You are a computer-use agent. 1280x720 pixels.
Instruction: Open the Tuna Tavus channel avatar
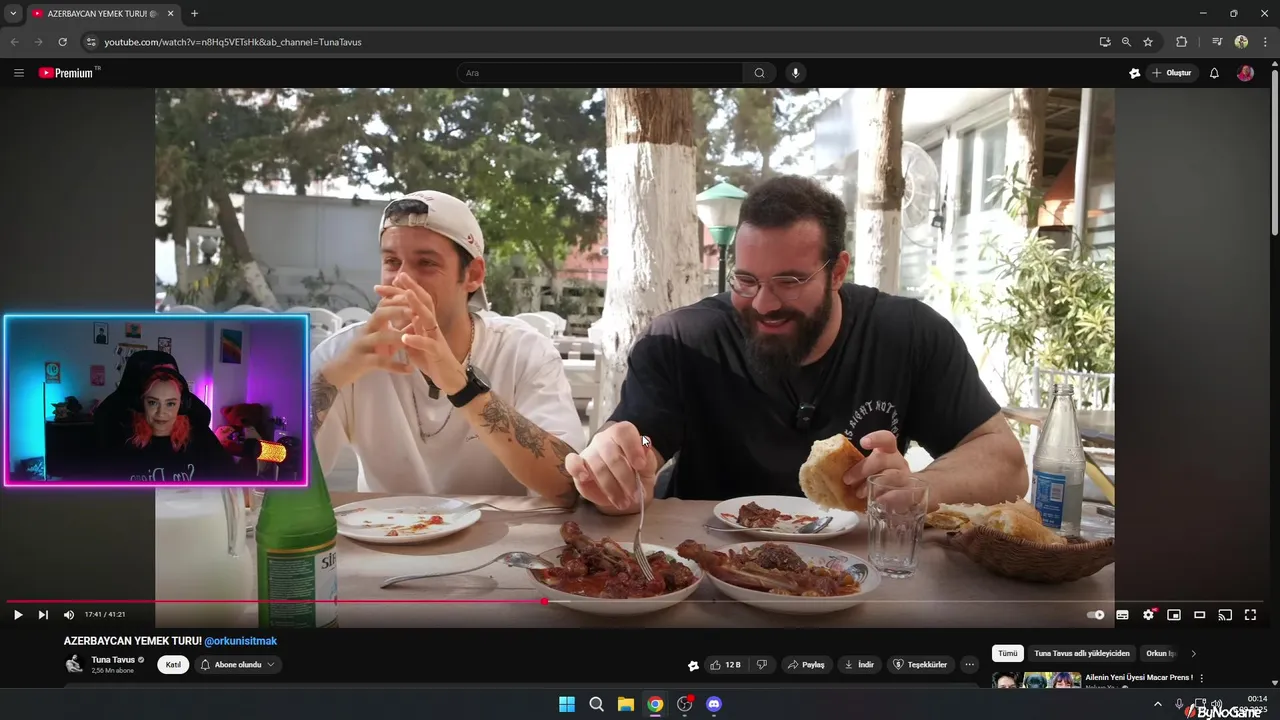click(74, 665)
